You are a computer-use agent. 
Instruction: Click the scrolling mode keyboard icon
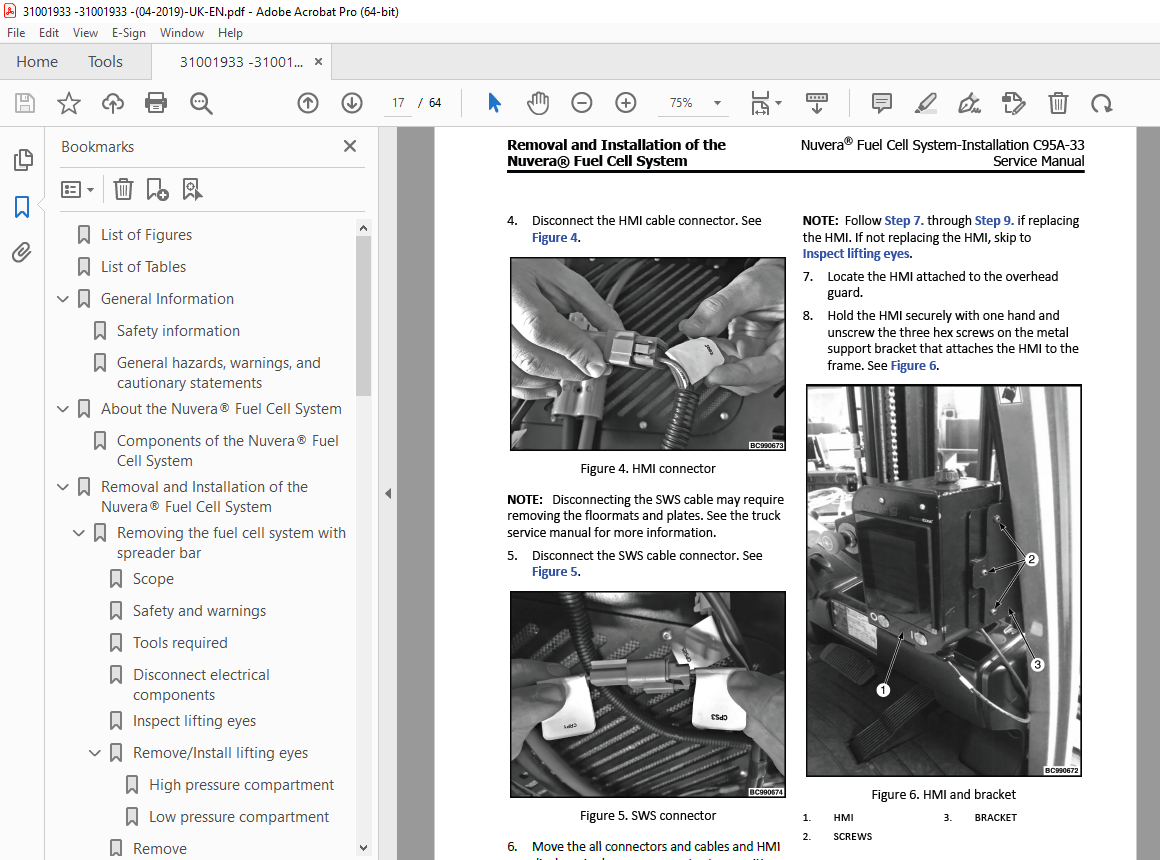tap(817, 103)
